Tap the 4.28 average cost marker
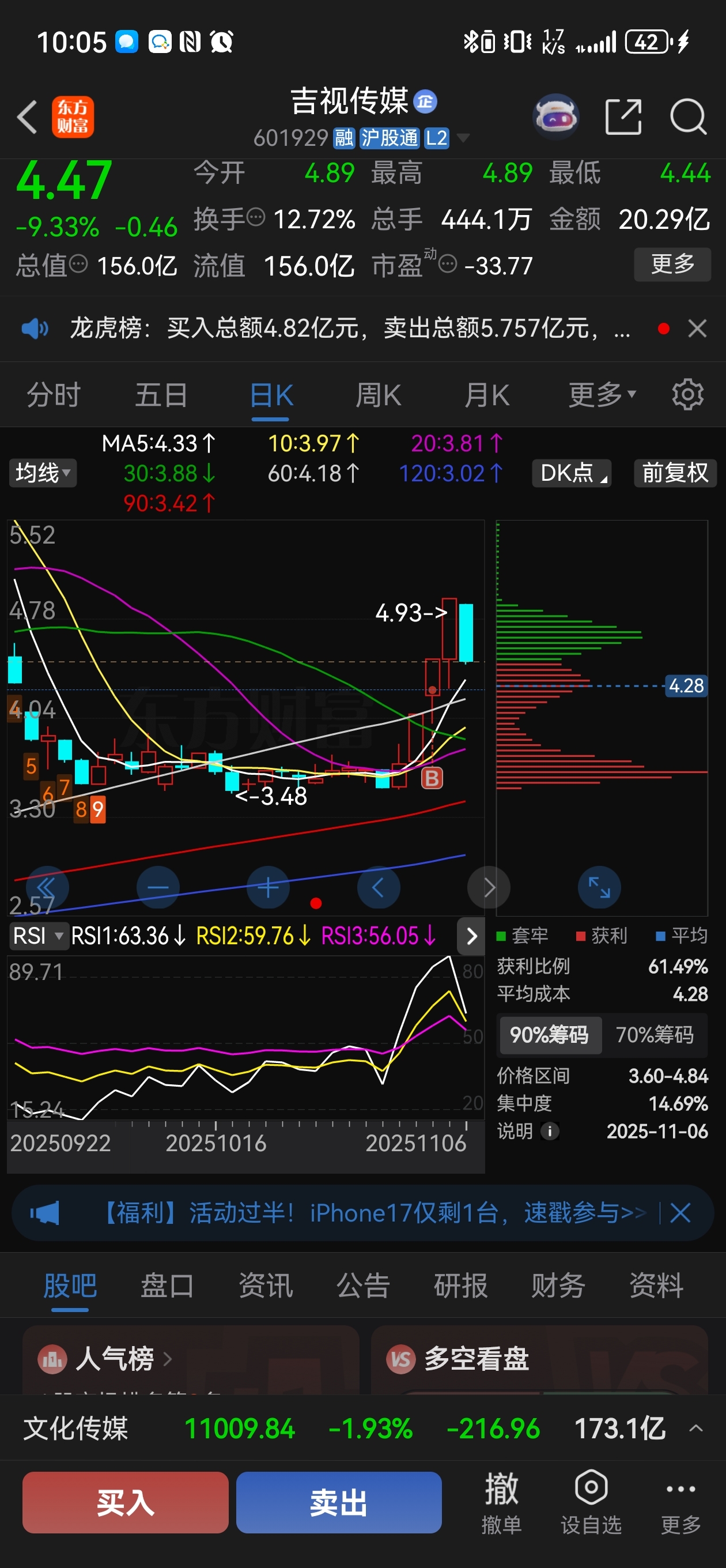Screen dimensions: 726x1568 click(686, 685)
